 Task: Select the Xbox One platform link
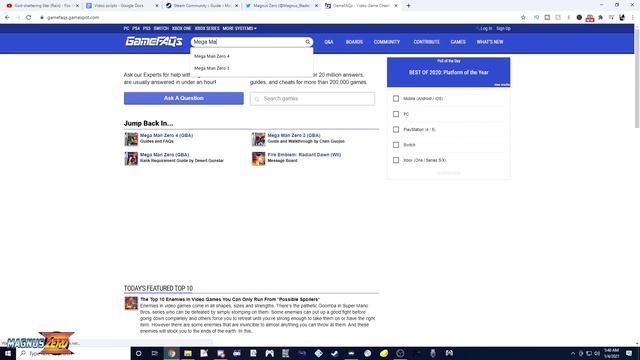tap(182, 29)
